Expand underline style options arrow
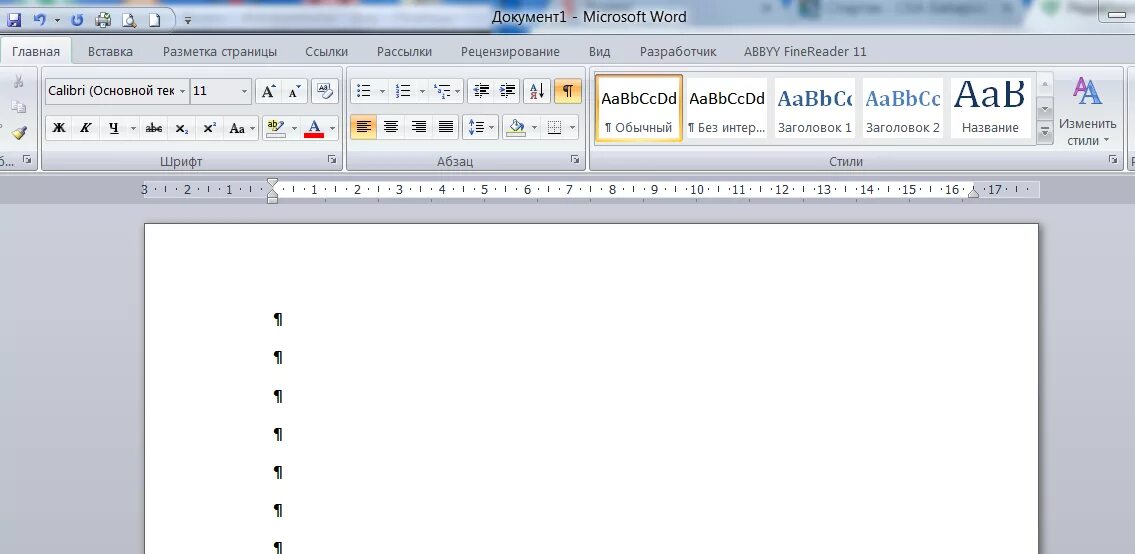 tap(133, 128)
